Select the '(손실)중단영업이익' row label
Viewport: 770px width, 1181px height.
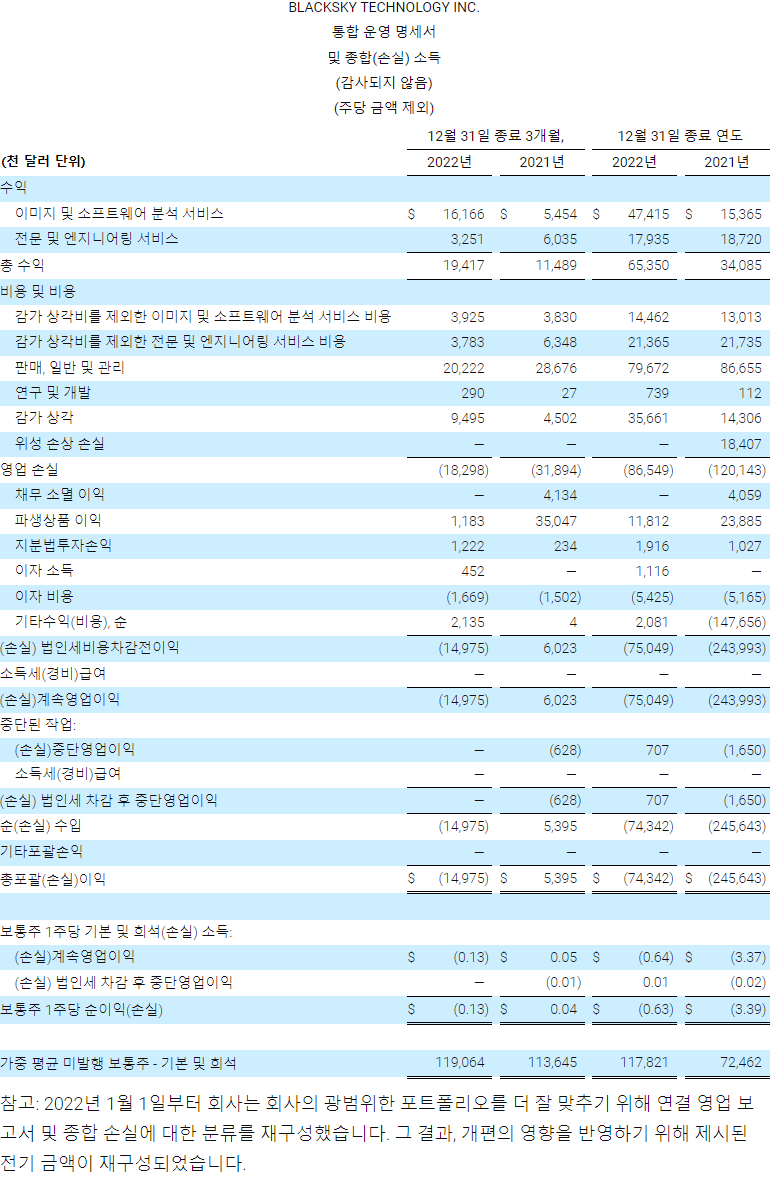click(x=75, y=749)
